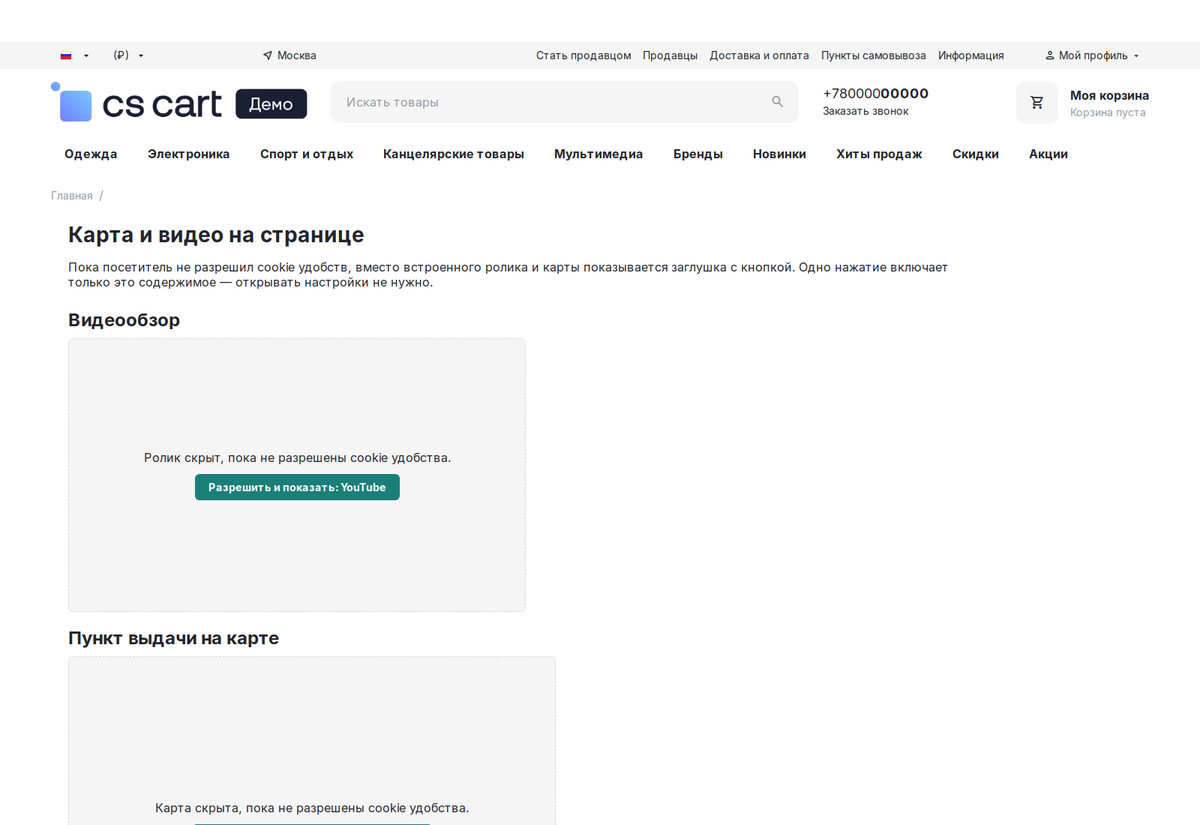This screenshot has height=825, width=1200.
Task: Open the shopping cart icon
Action: [x=1037, y=102]
